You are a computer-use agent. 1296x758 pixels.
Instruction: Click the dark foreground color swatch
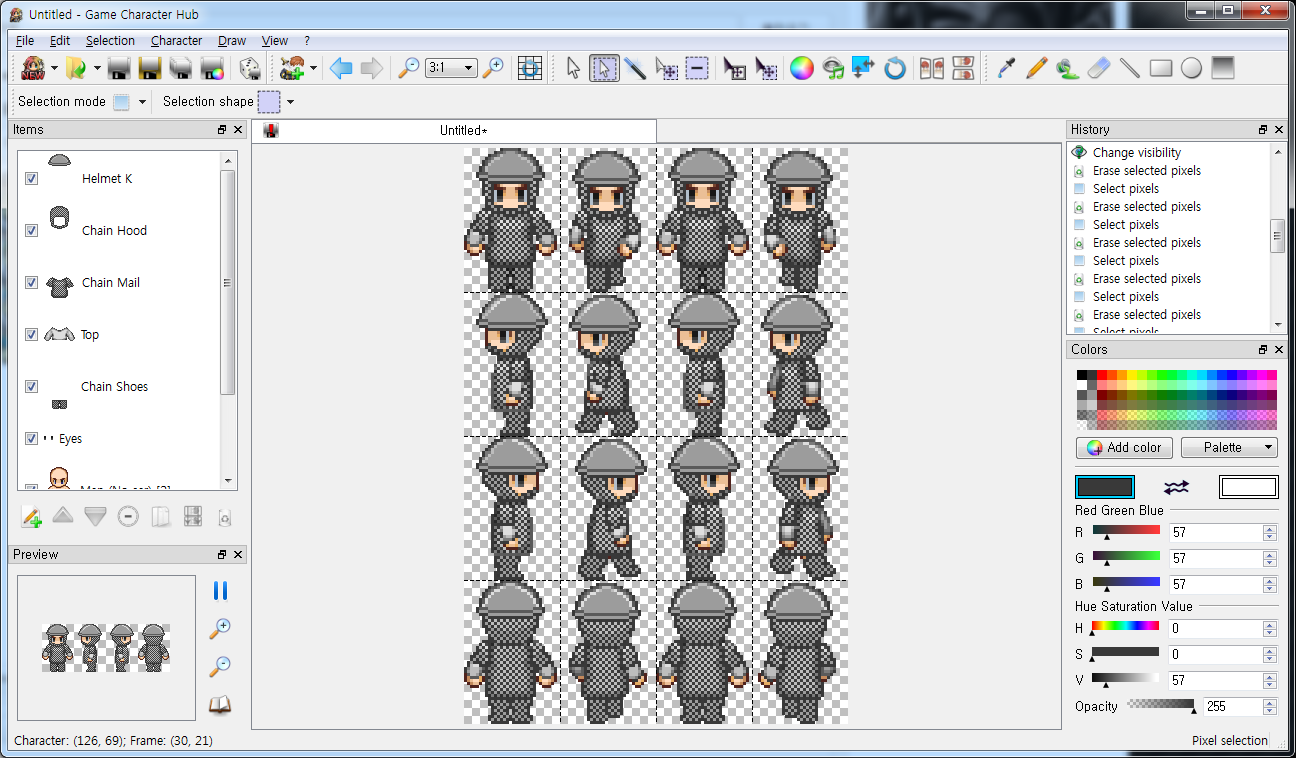[x=1105, y=487]
